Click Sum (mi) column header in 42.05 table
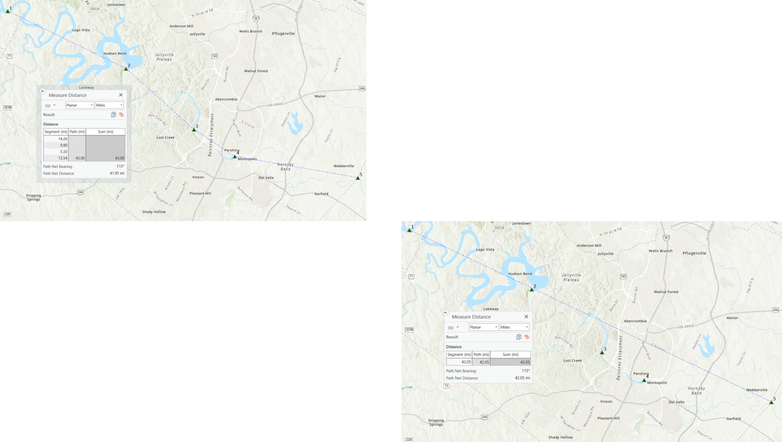 point(511,355)
